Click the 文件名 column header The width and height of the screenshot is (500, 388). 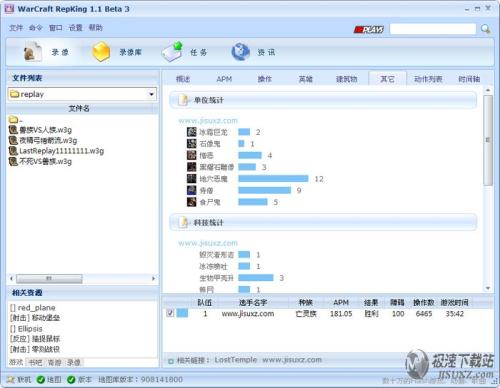(x=79, y=108)
